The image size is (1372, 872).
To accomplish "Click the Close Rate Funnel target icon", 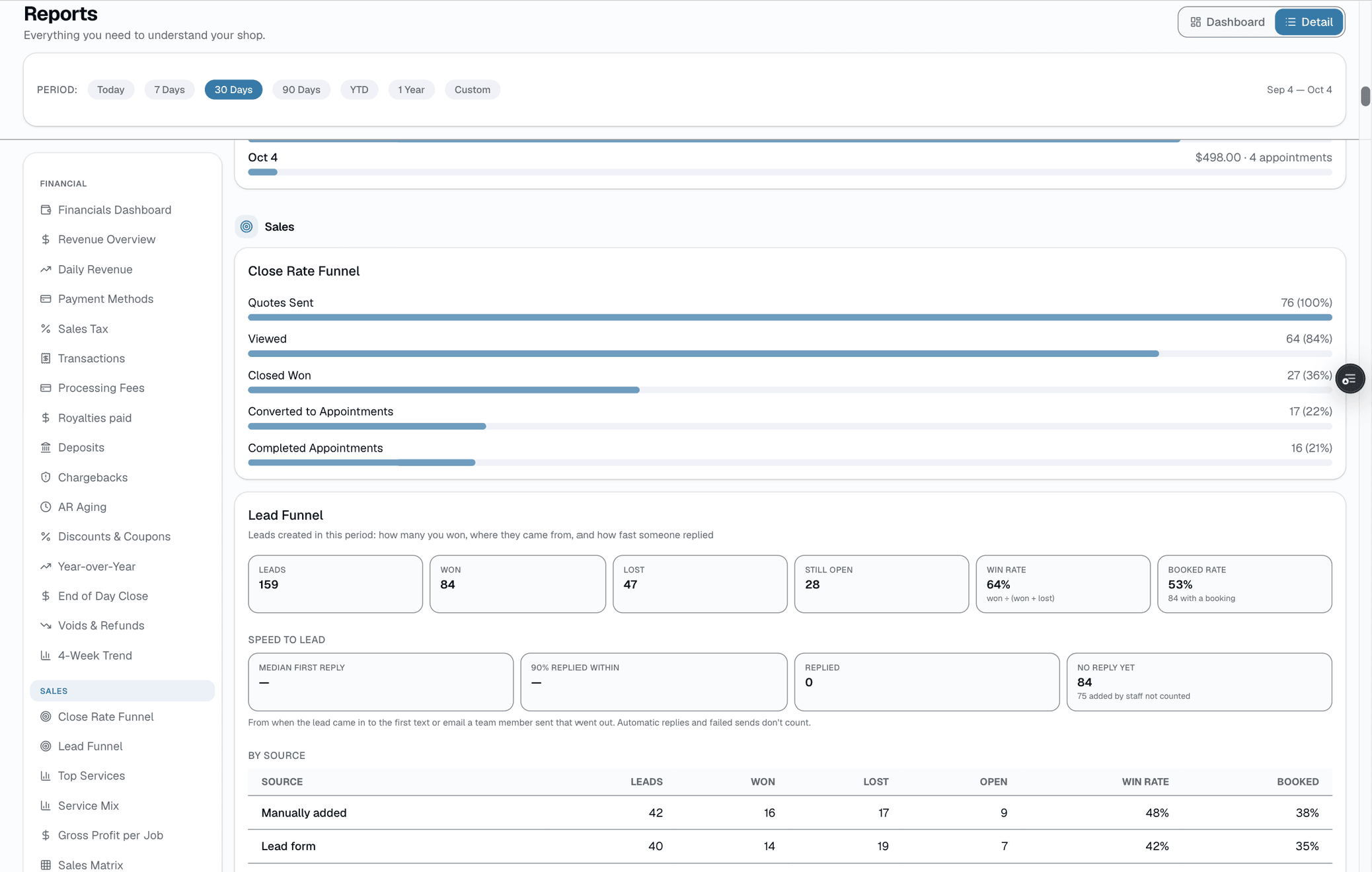I will (x=46, y=717).
